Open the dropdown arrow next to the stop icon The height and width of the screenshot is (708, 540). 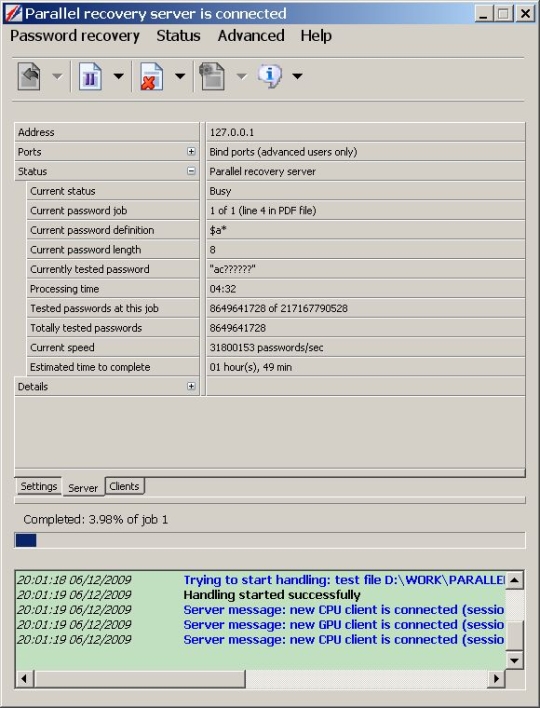click(180, 76)
